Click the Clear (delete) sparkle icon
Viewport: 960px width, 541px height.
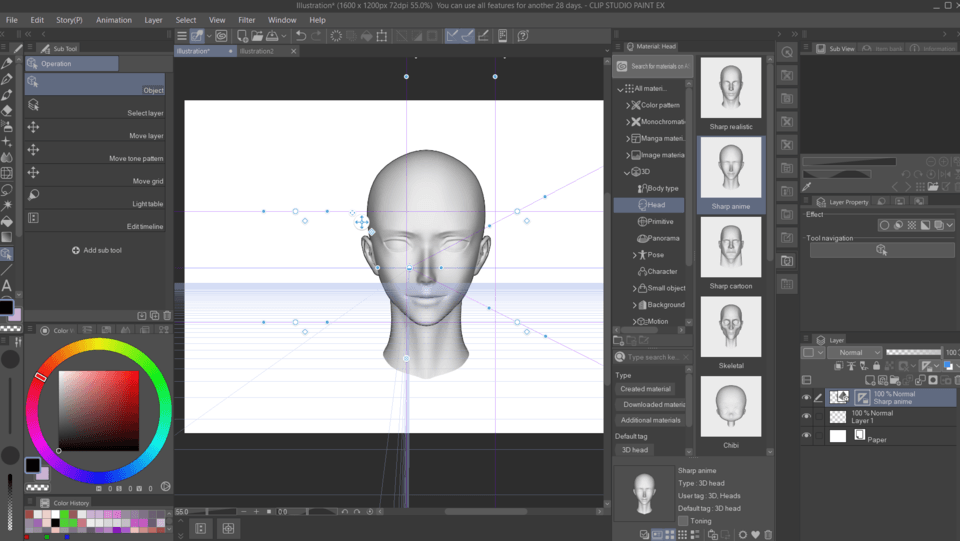[336, 36]
